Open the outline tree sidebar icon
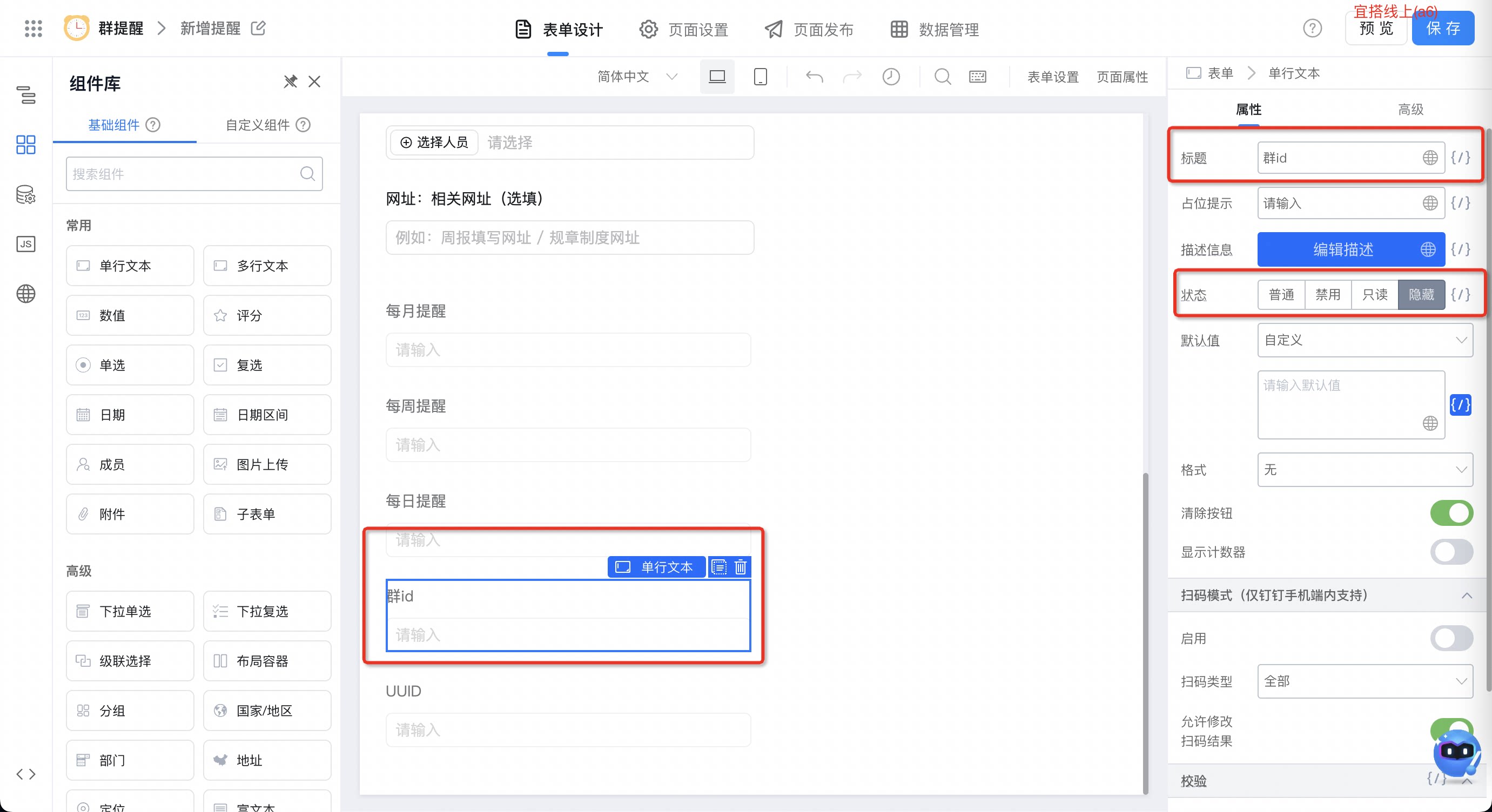This screenshot has height=812, width=1492. tap(26, 94)
